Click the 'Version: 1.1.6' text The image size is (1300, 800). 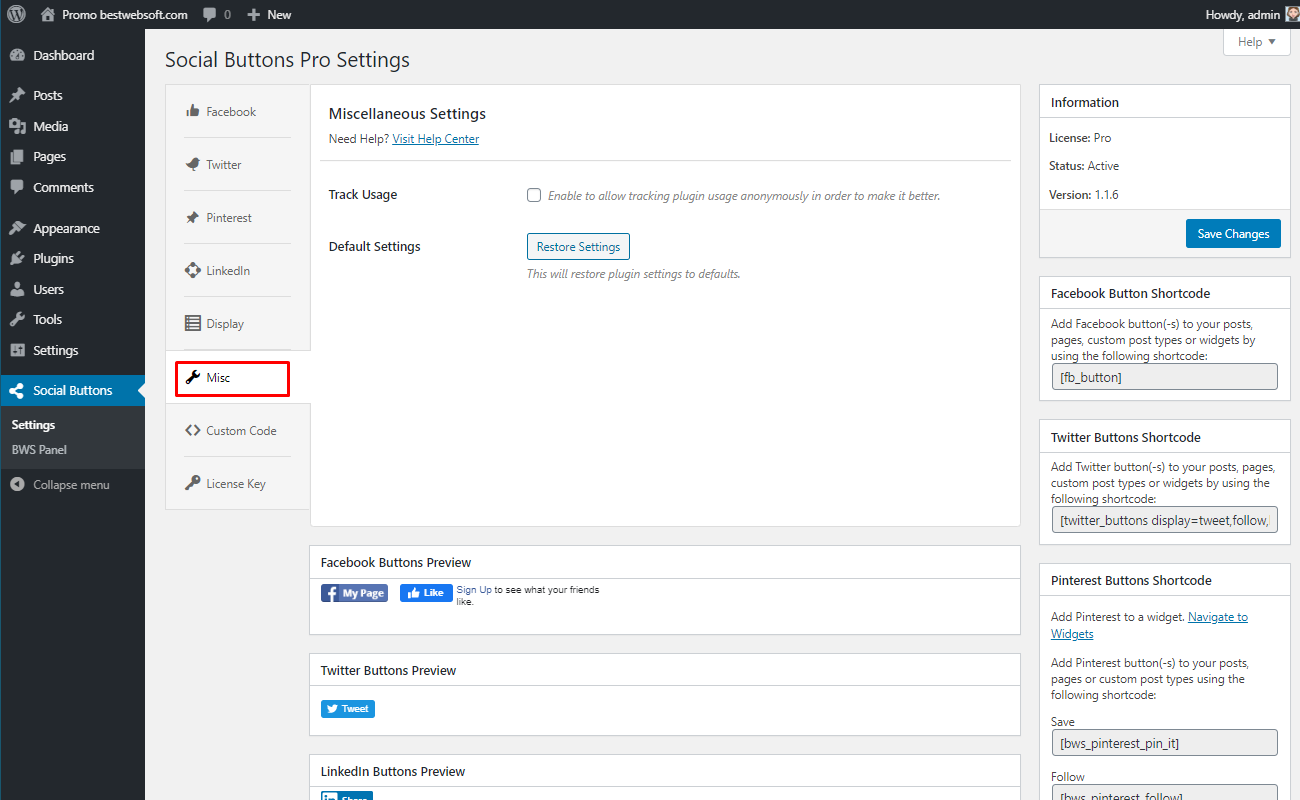1083,195
